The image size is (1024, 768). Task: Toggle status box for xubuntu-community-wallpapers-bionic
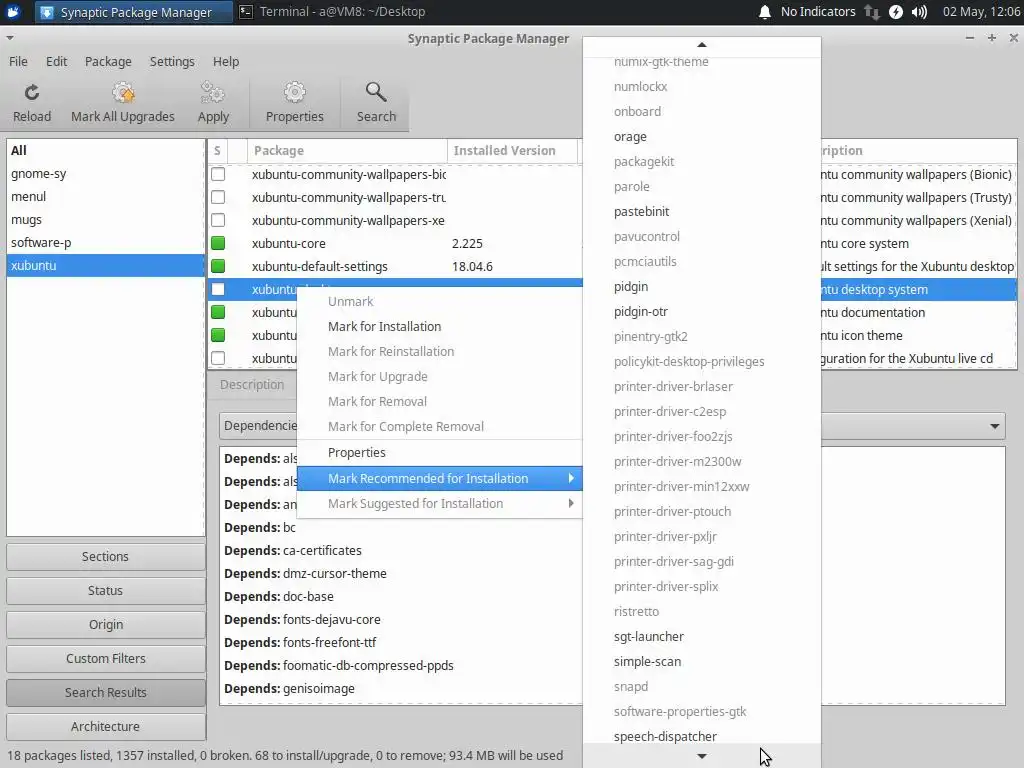pos(218,174)
